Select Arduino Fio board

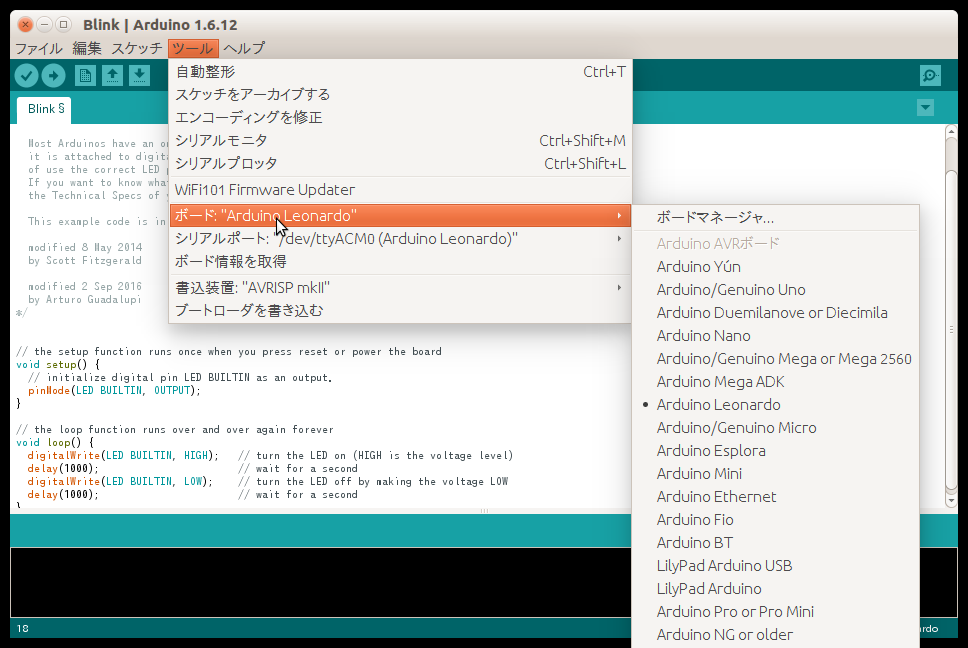point(775,520)
